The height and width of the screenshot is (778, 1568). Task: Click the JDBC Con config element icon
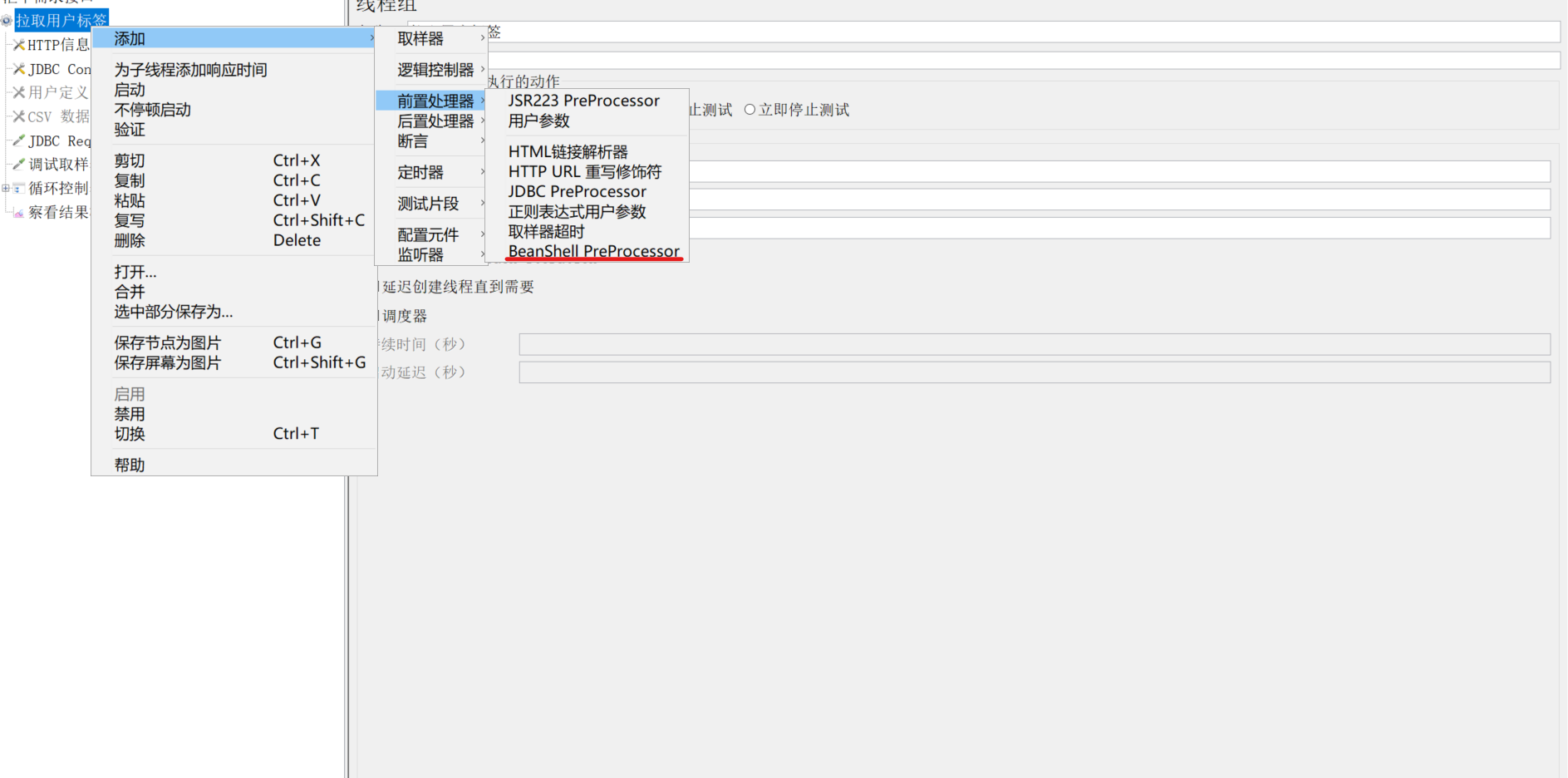click(18, 69)
